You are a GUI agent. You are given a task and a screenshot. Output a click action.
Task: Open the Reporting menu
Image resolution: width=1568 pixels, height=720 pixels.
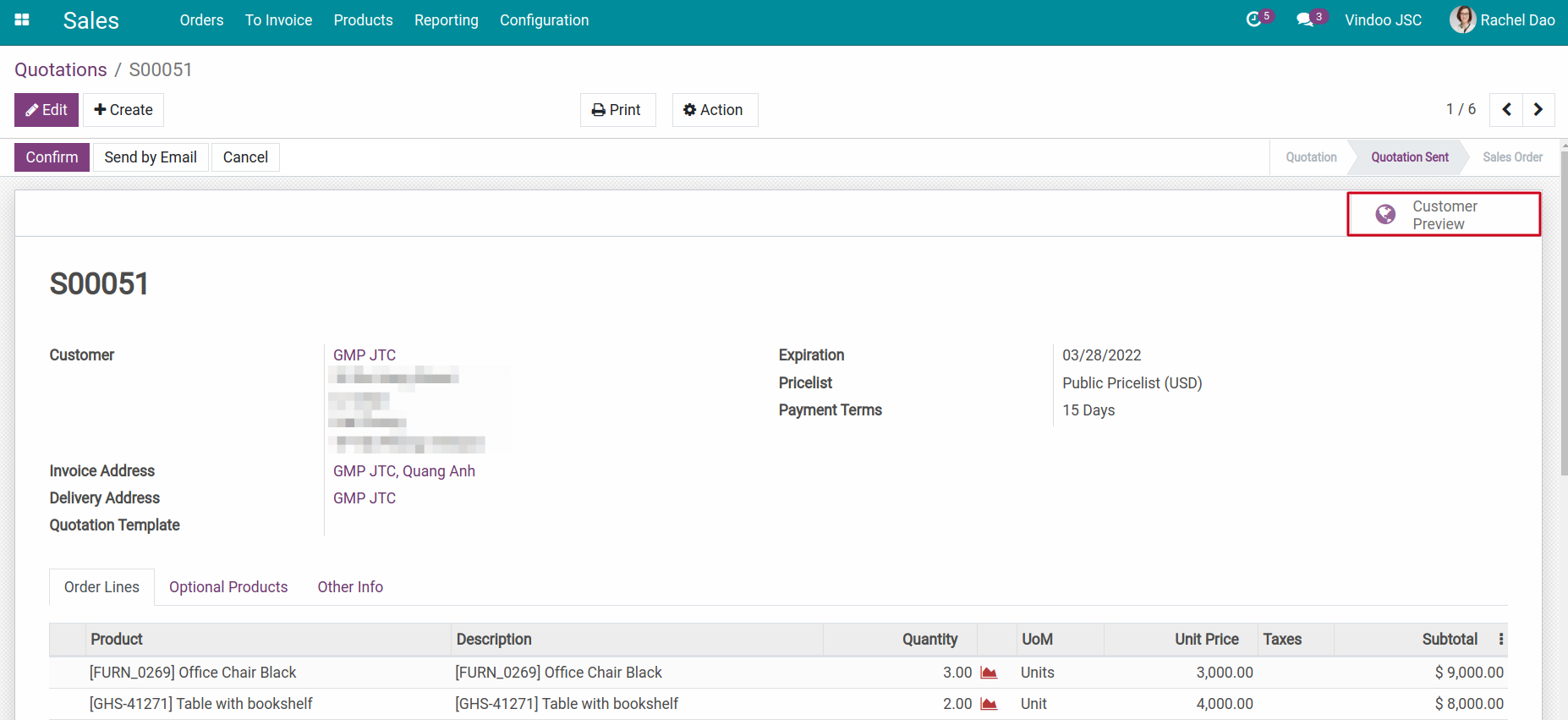[446, 20]
